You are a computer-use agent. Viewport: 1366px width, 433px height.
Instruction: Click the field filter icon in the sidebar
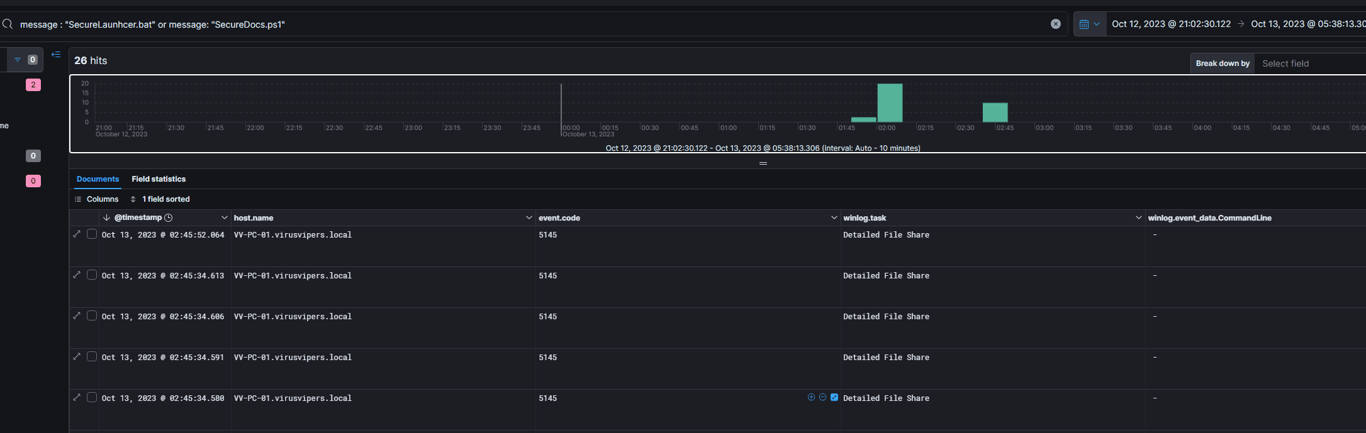click(x=17, y=60)
